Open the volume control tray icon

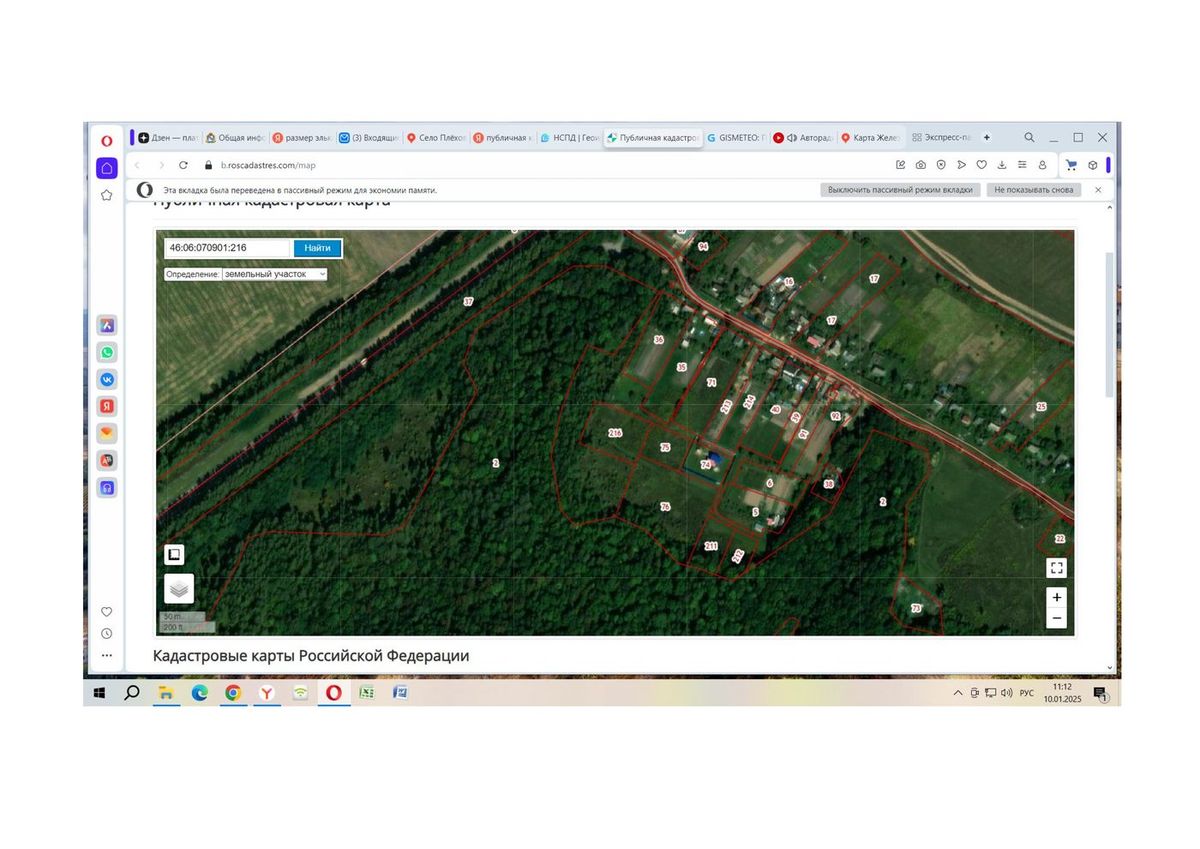coord(1006,693)
